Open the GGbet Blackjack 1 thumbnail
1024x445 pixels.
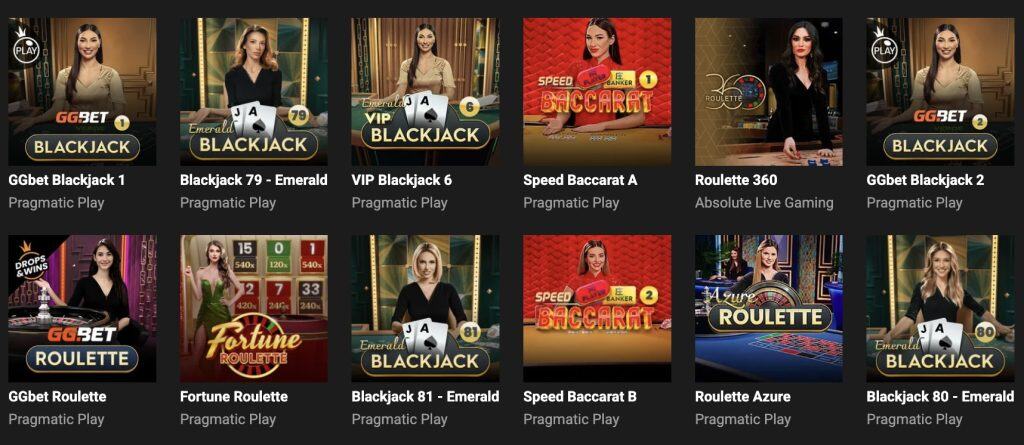(82, 91)
